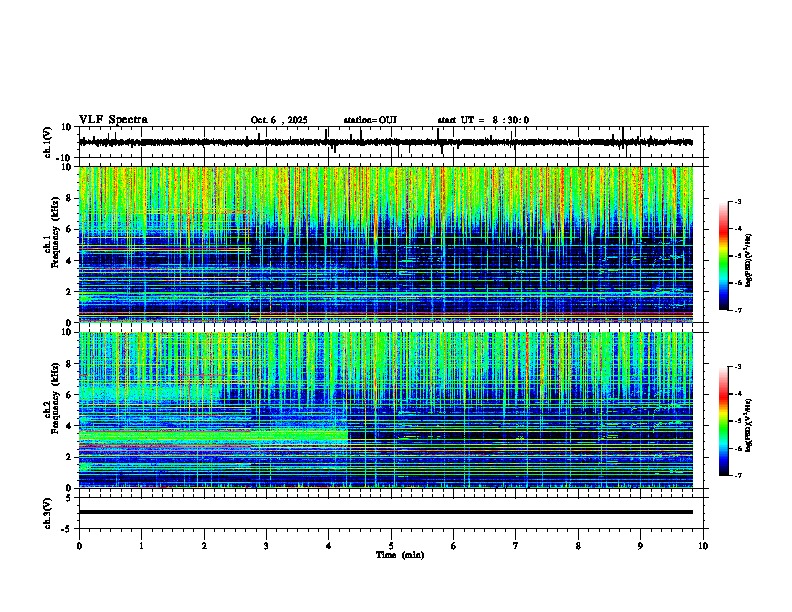Click time axis tick label "8"
The image size is (792, 612).
click(578, 546)
